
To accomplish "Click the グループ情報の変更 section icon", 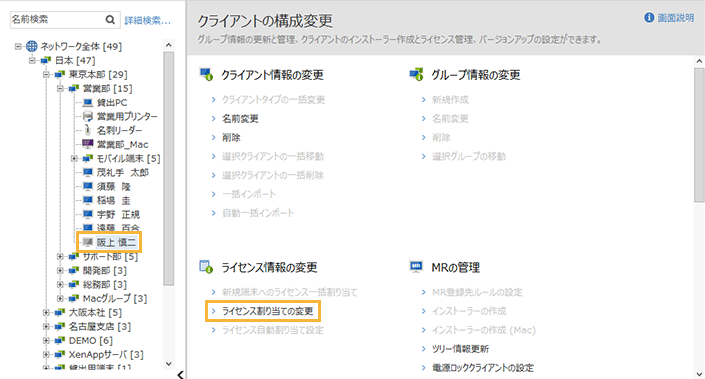I will [x=416, y=75].
